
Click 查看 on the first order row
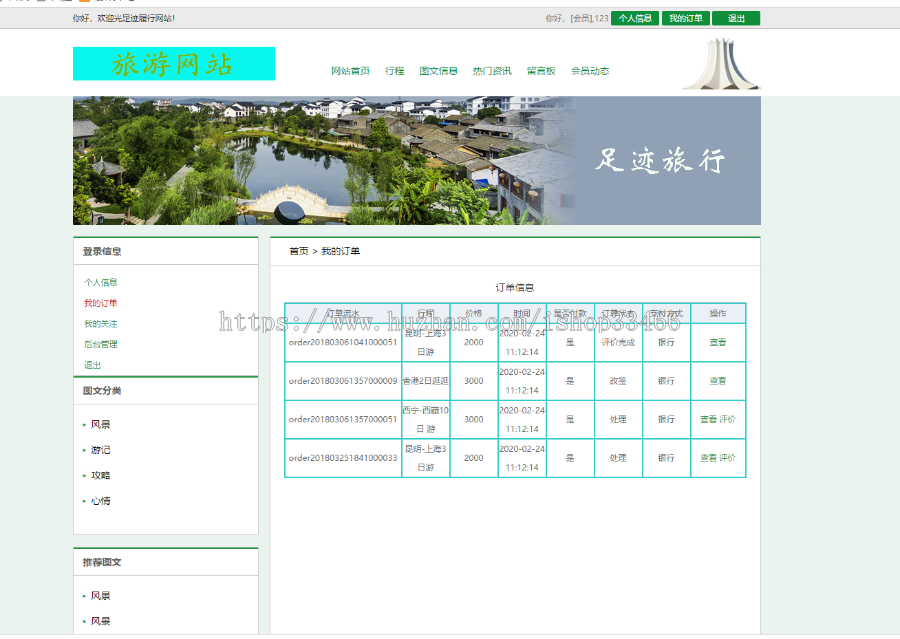(717, 341)
